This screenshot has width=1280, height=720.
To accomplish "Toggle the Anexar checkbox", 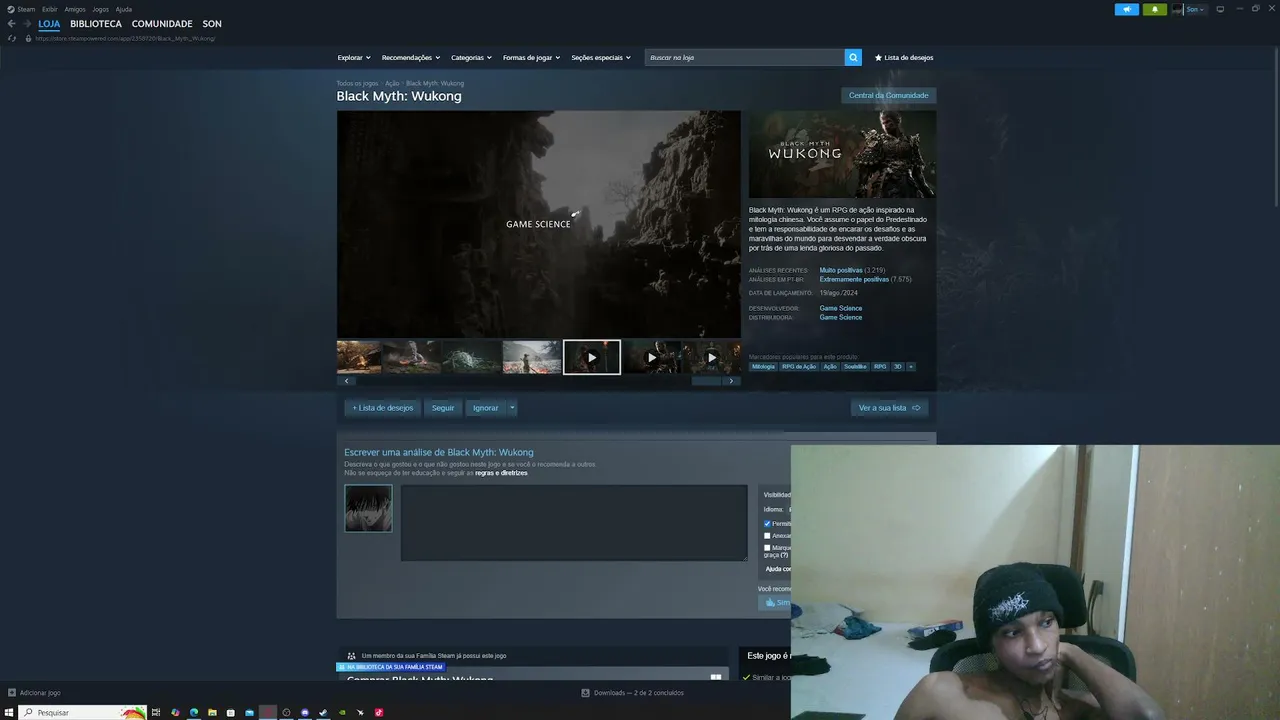I will [x=767, y=536].
